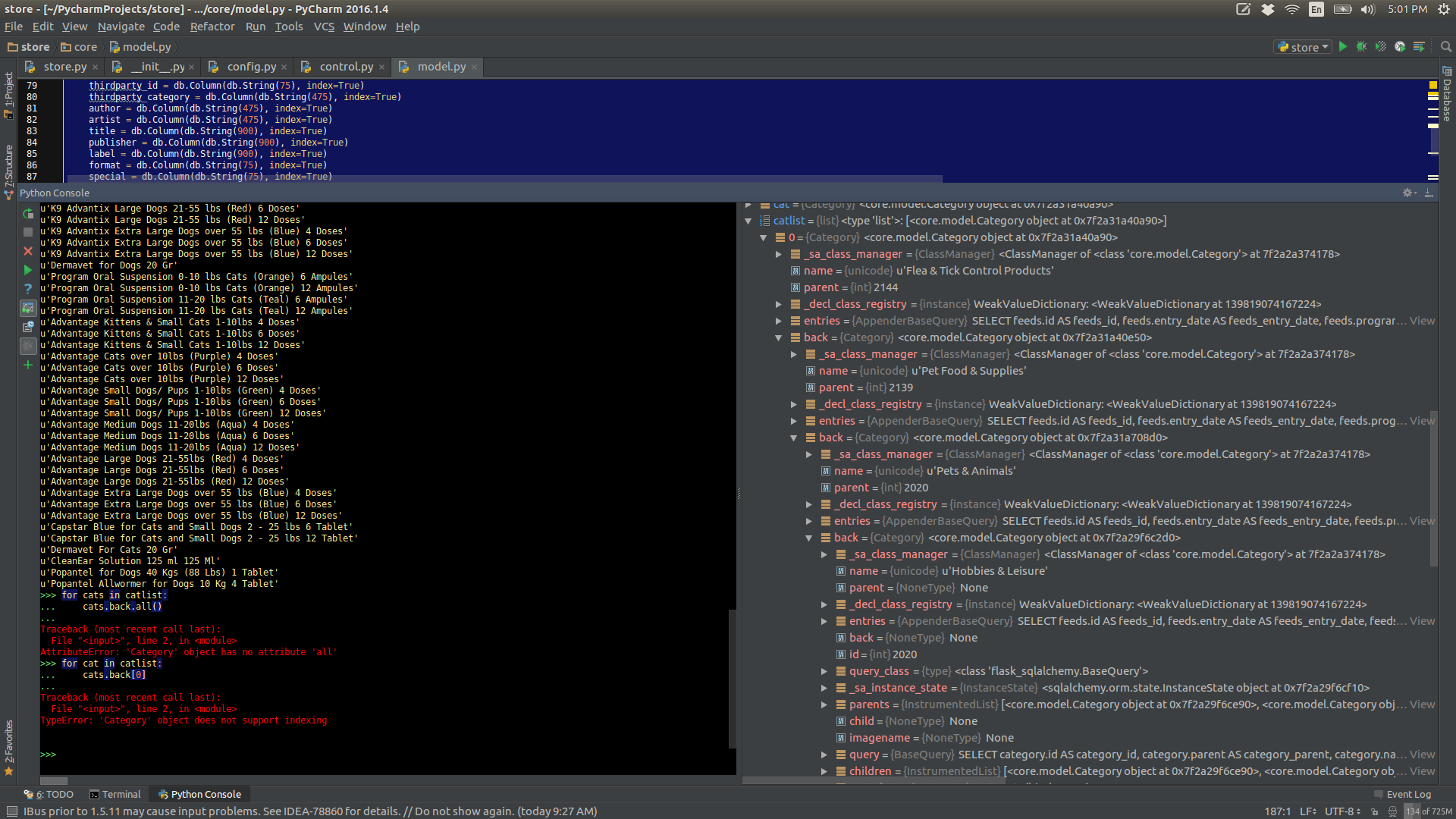Expand the query_class variable node
1456x819 pixels.
click(824, 671)
